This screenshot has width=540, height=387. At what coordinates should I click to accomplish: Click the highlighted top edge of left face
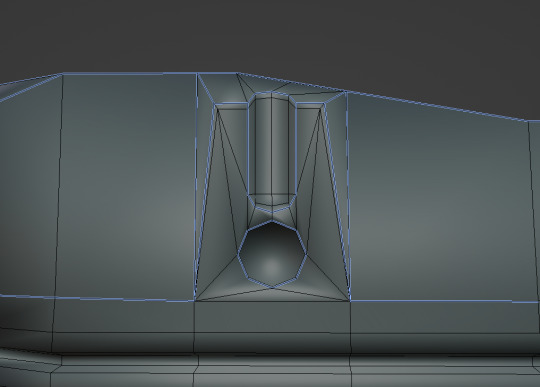click(x=129, y=73)
